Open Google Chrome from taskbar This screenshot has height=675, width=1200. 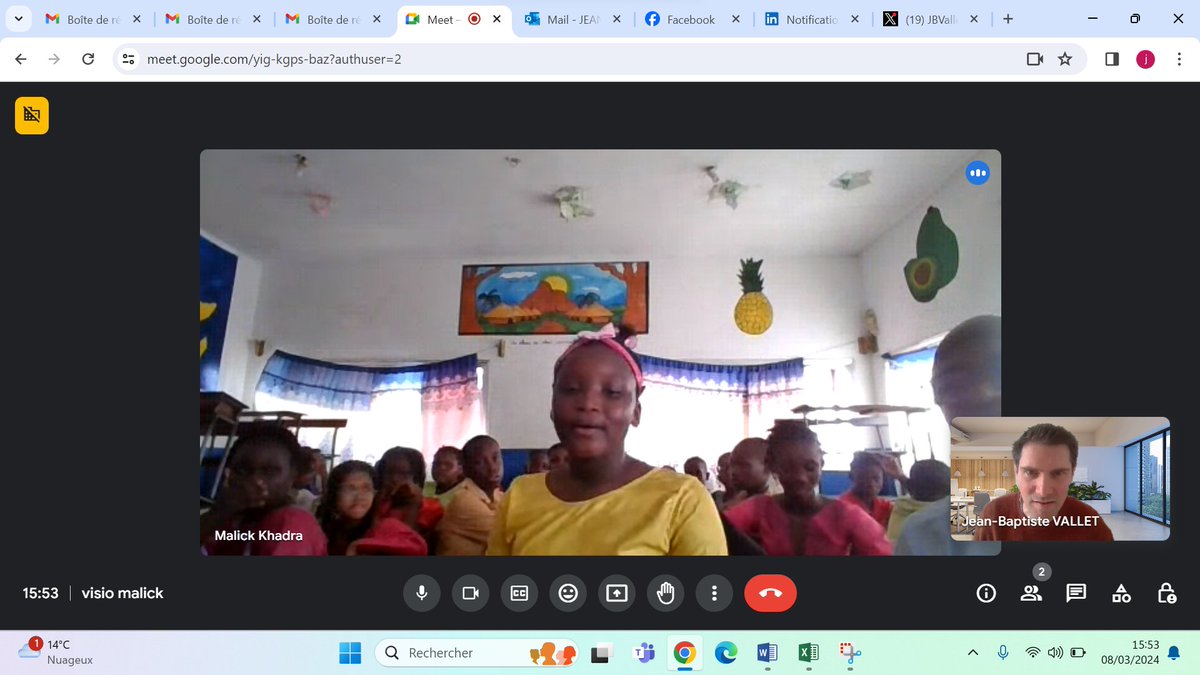[685, 653]
